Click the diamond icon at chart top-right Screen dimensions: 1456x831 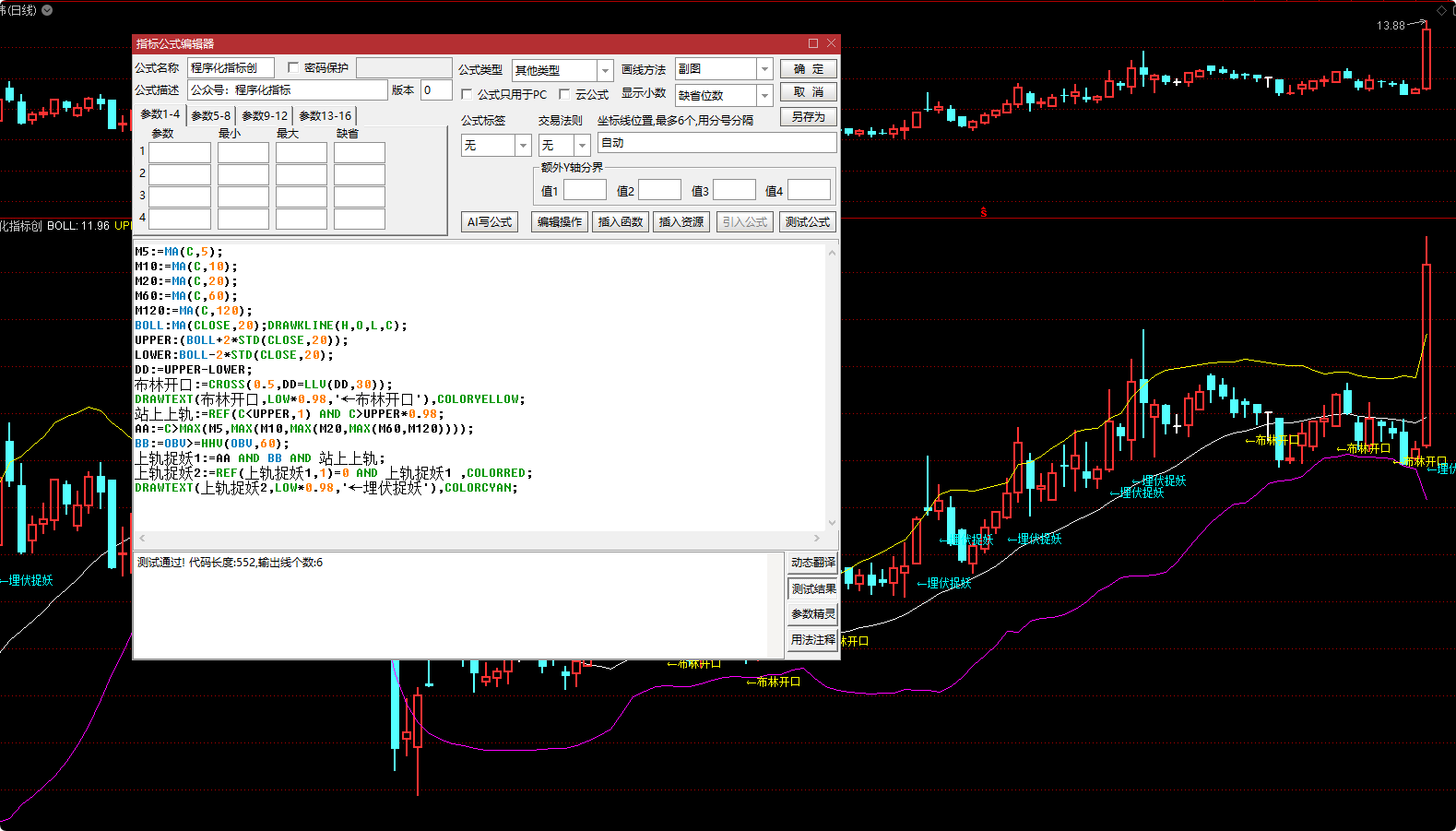(x=1442, y=10)
